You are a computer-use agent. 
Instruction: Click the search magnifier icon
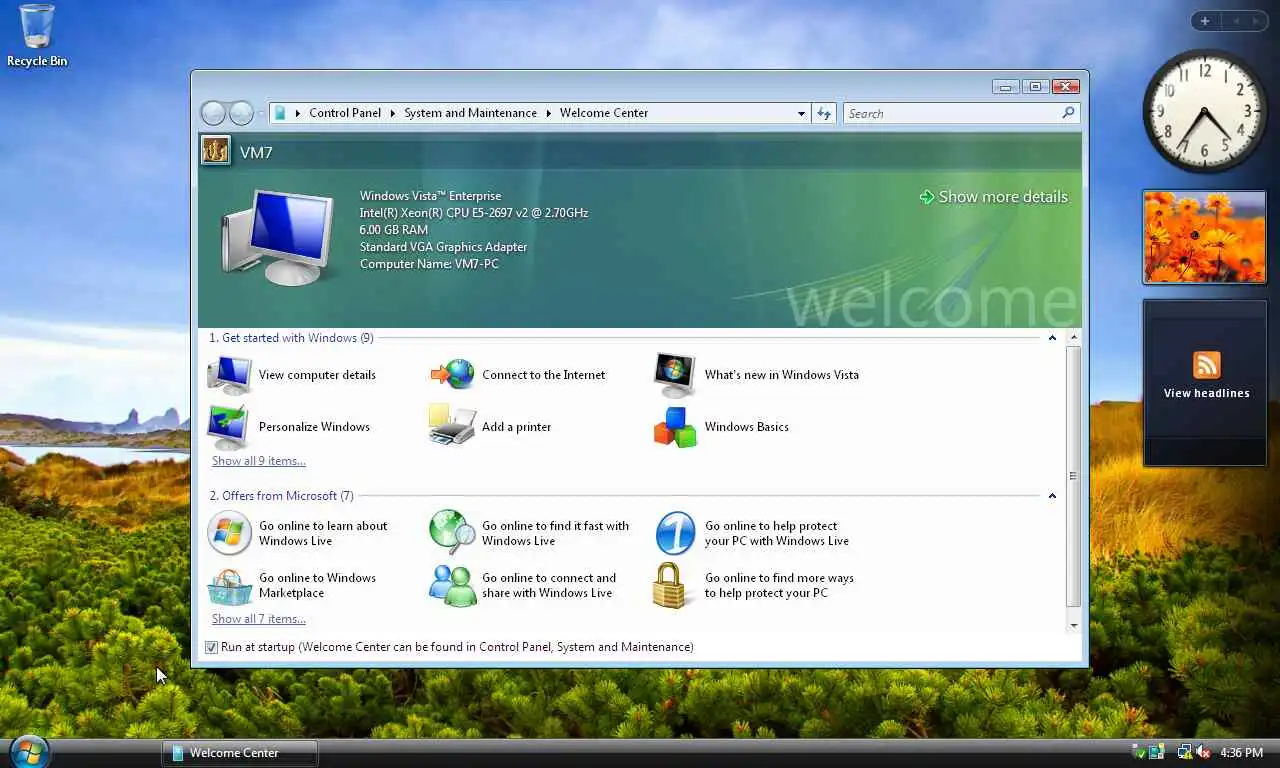[1068, 113]
